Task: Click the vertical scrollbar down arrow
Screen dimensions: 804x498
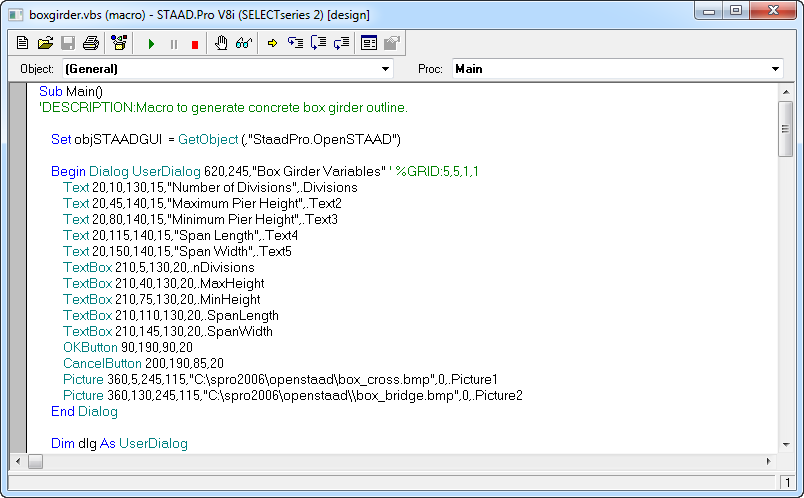Action: pos(786,445)
